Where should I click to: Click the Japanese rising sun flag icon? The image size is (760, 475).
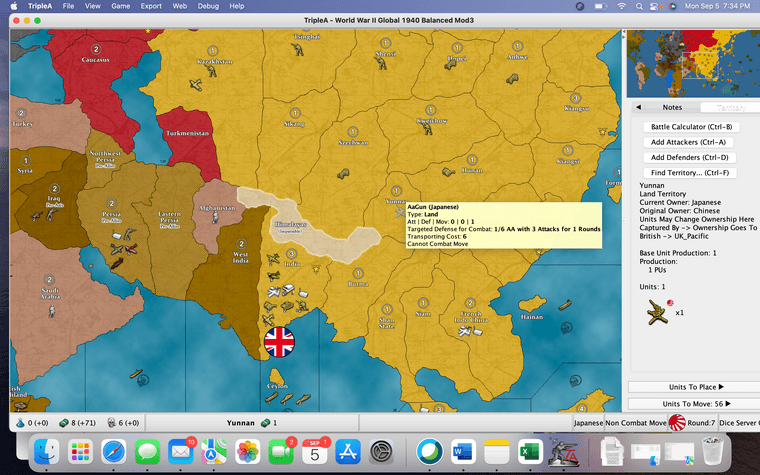tap(678, 423)
